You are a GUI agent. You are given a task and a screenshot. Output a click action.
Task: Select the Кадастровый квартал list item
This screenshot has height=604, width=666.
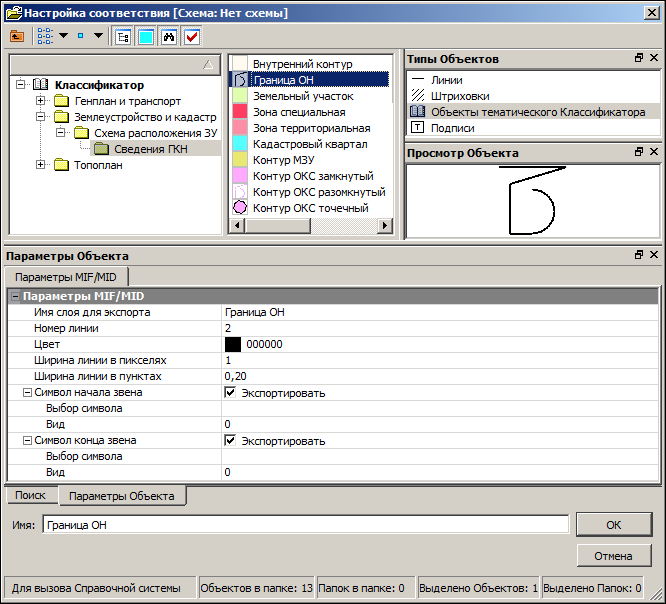coord(310,144)
